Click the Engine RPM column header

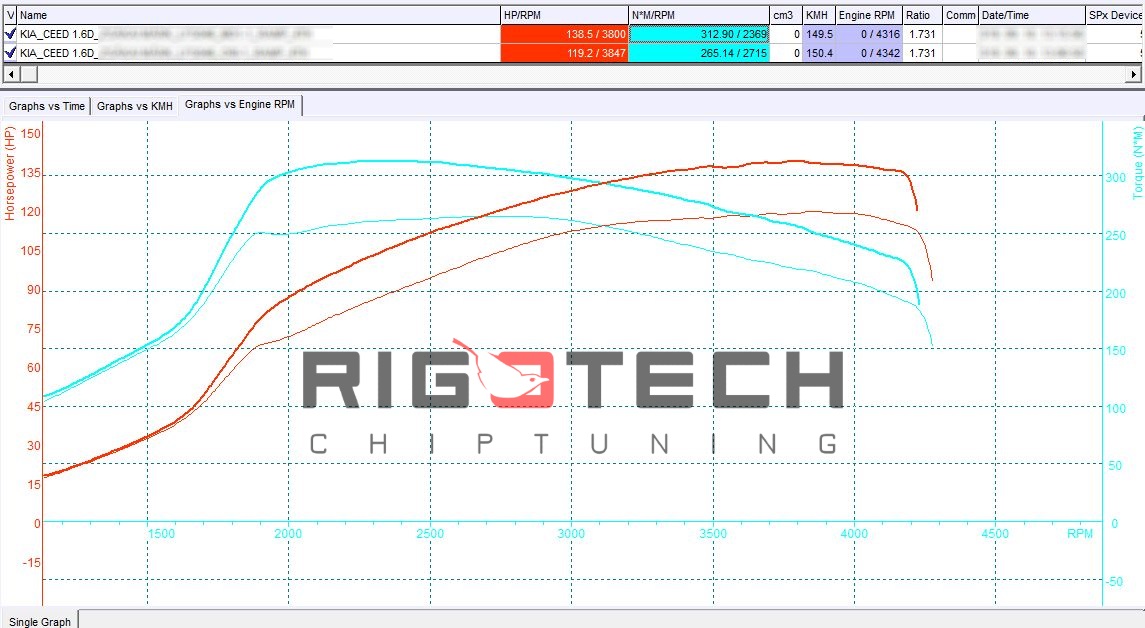(869, 15)
